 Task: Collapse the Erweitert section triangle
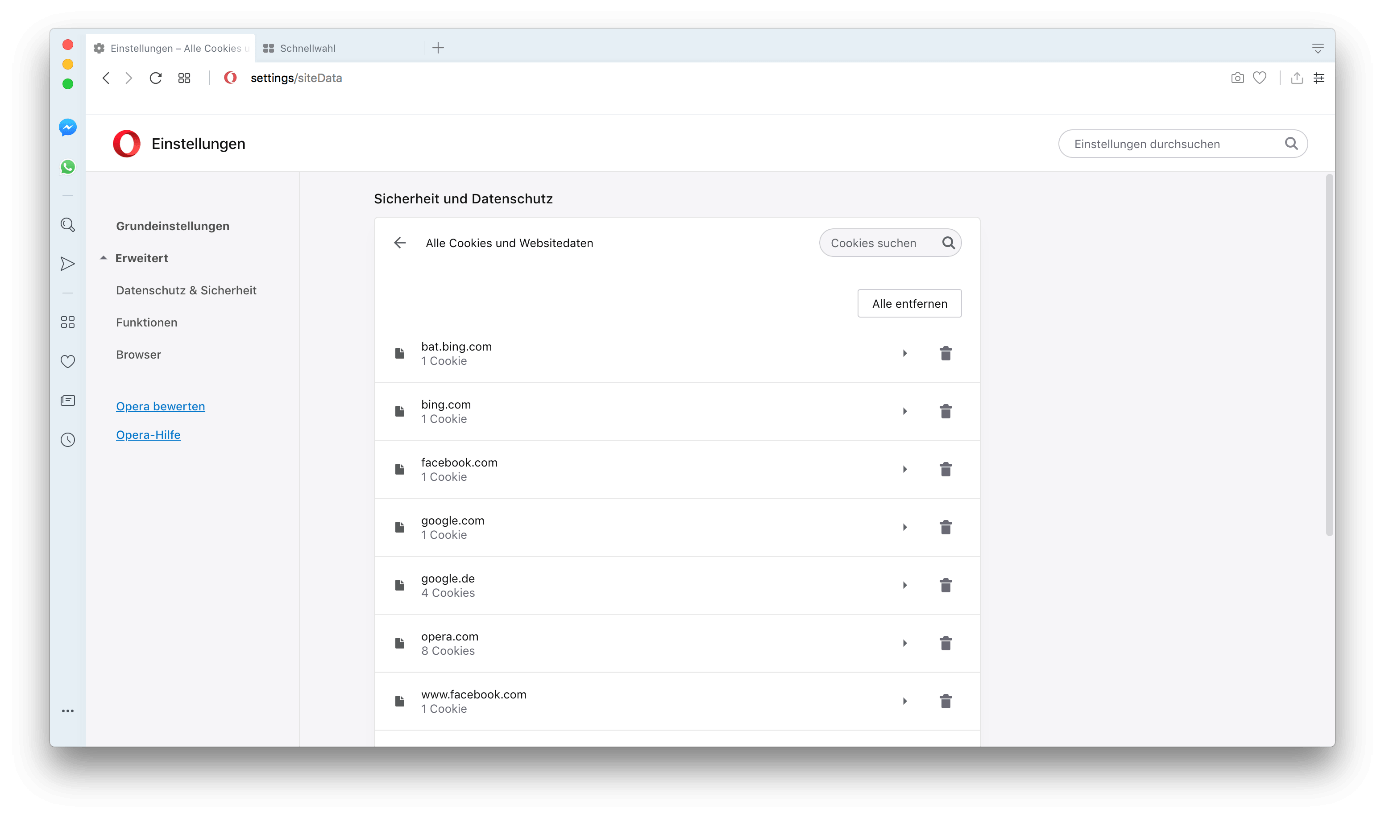(103, 258)
